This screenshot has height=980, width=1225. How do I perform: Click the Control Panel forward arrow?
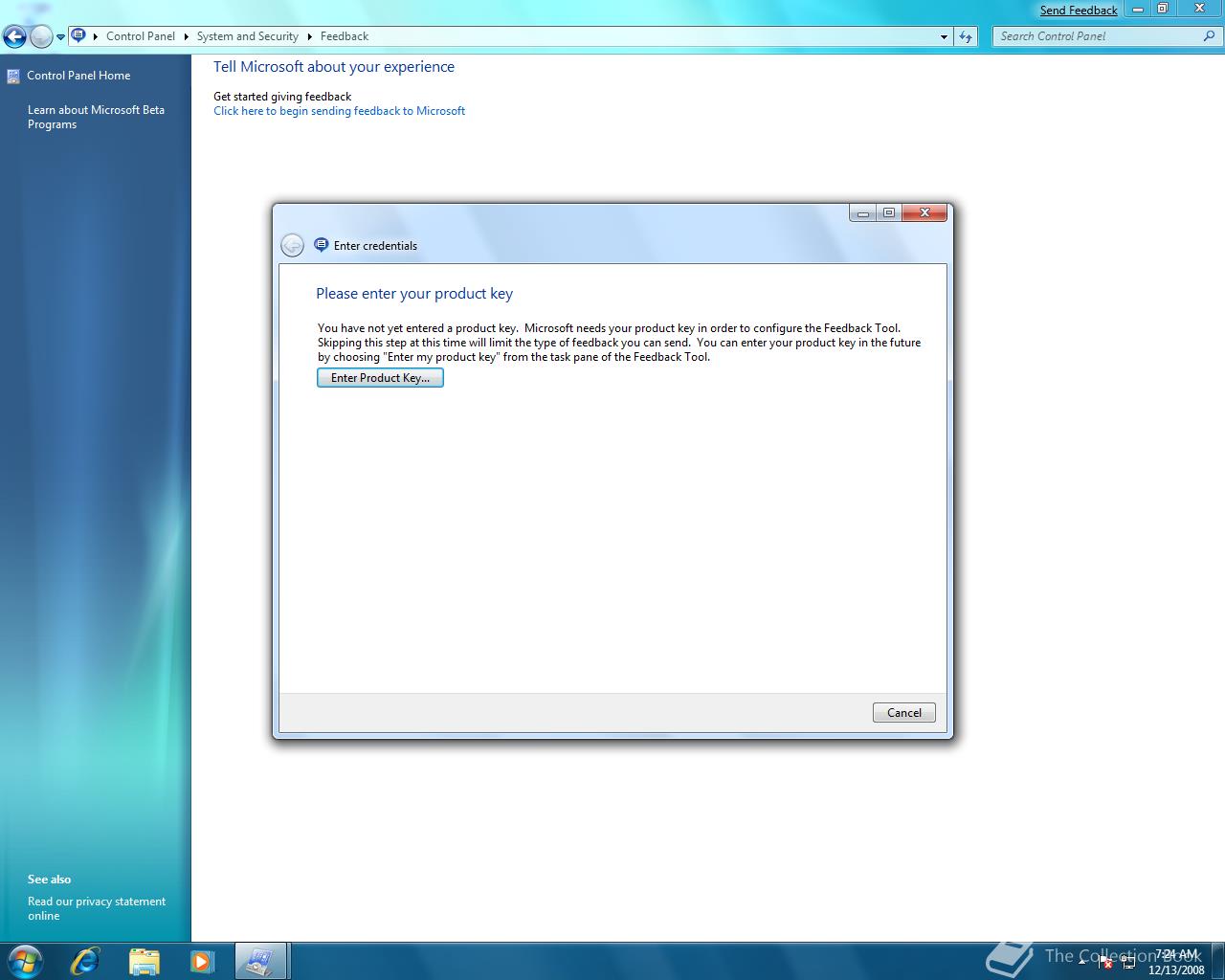point(41,37)
